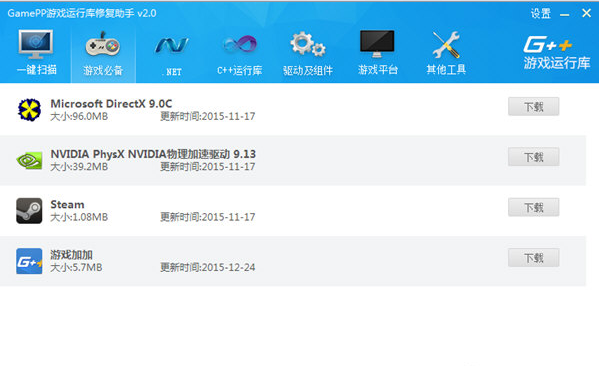Click the DirectX row's 更新时间:2015-11-17 date
599x366 pixels.
(207, 116)
